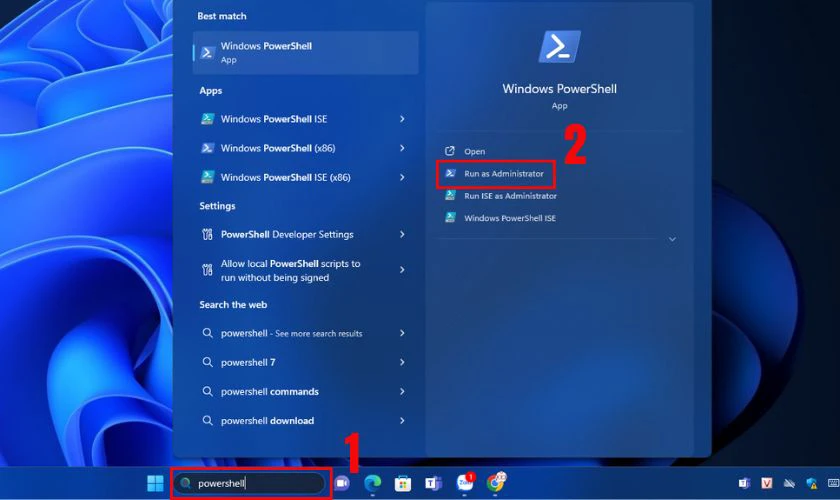840x500 pixels.
Task: Click Windows PowerShell ISE (x86) app icon
Action: click(207, 177)
